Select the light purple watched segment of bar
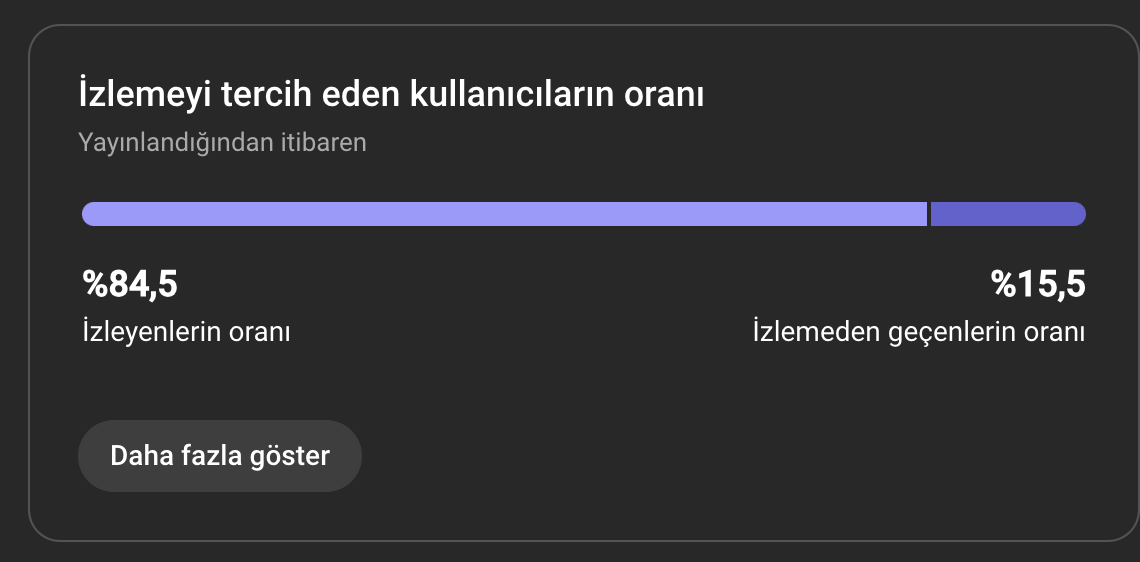 (x=505, y=214)
